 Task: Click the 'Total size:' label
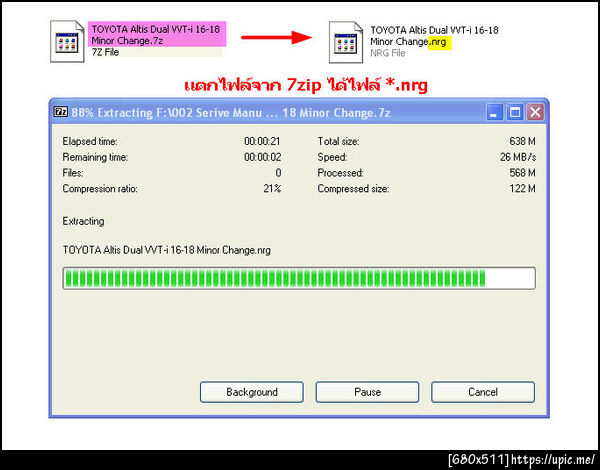[x=338, y=141]
